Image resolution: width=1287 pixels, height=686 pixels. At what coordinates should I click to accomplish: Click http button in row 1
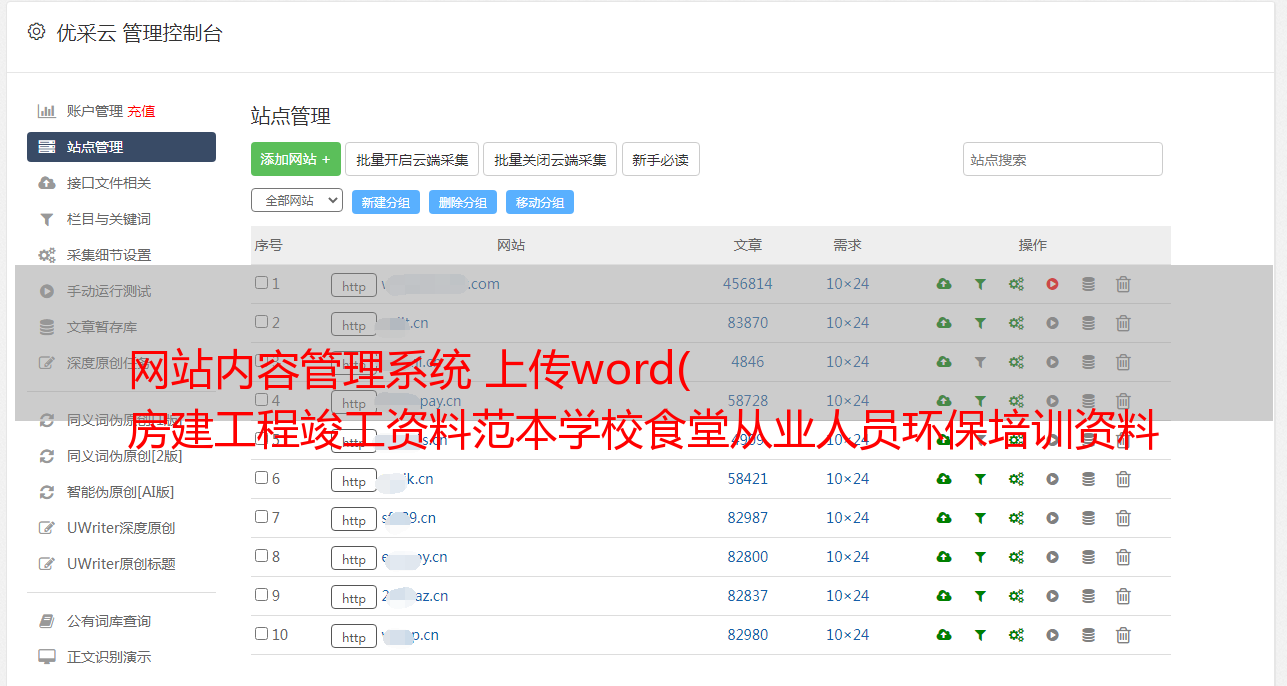[x=354, y=286]
